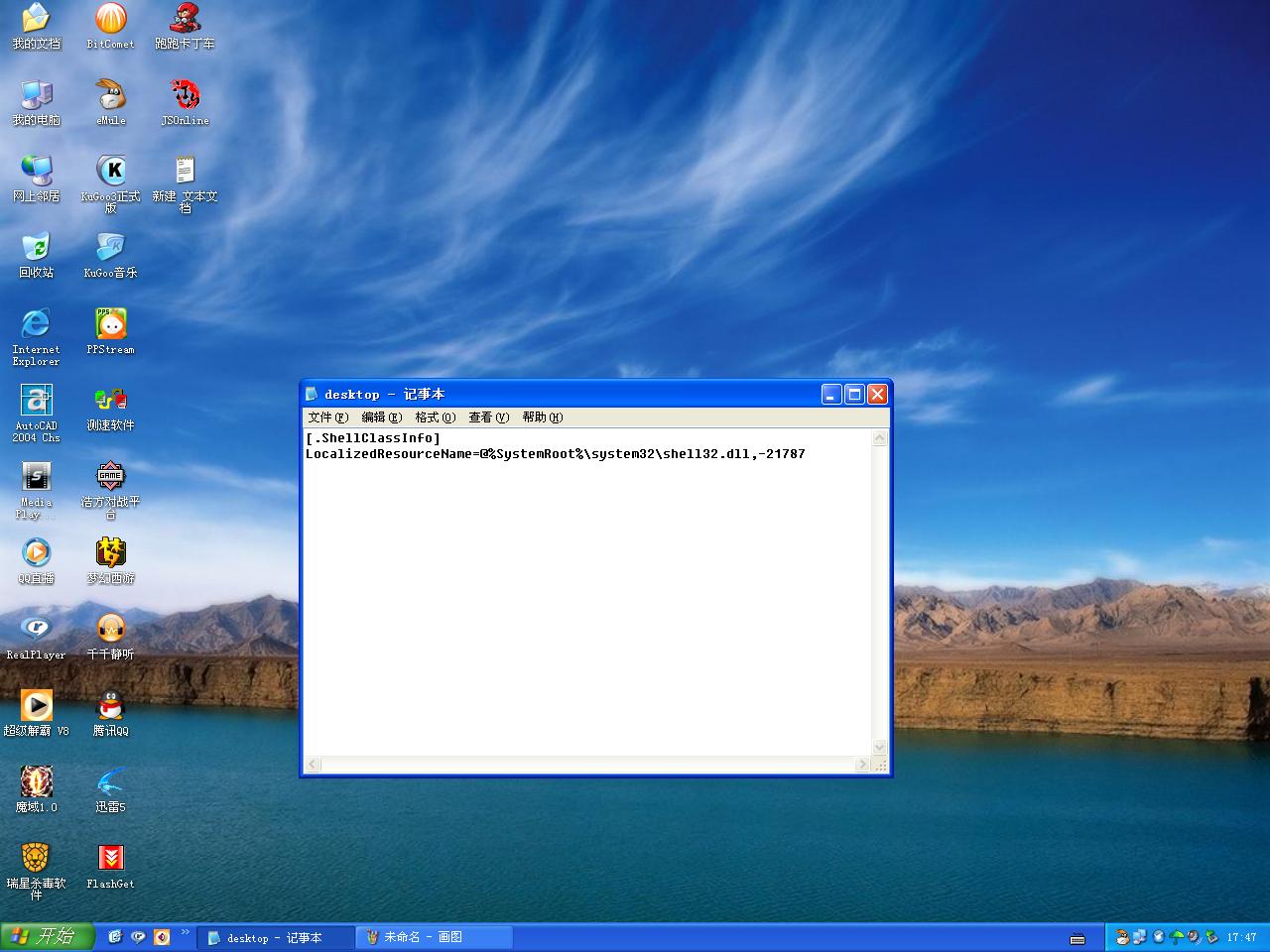This screenshot has width=1270, height=952.
Task: Select the 魔域1.0 desktop icon
Action: 36,789
